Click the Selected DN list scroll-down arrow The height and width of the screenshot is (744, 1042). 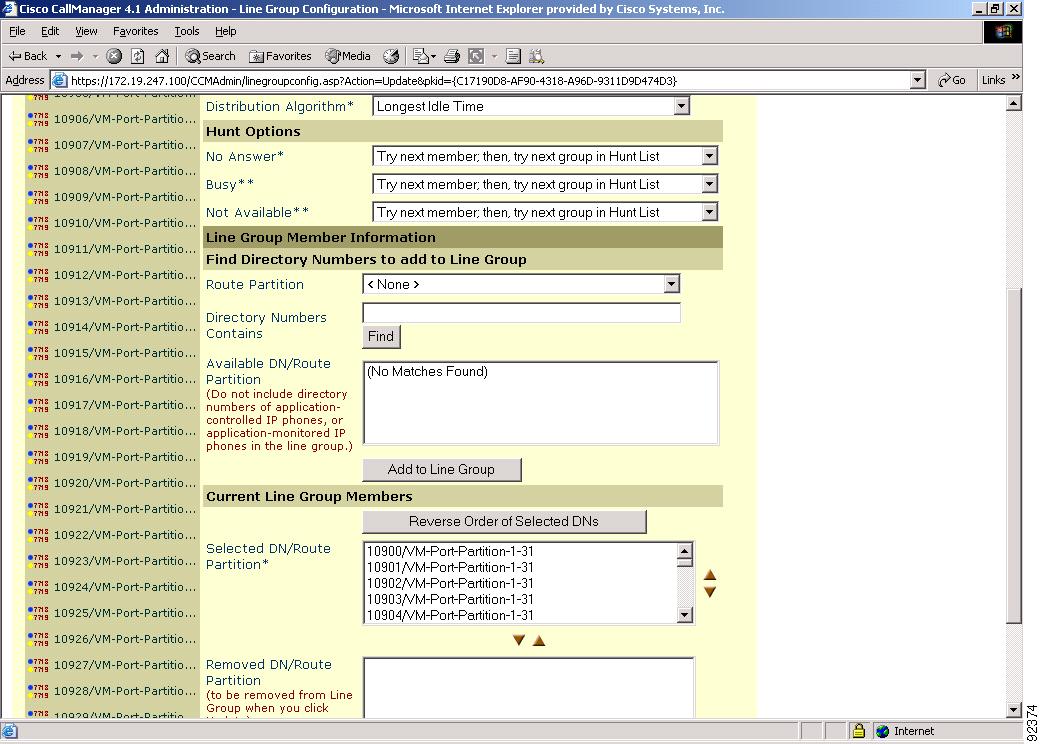pyautogui.click(x=684, y=615)
